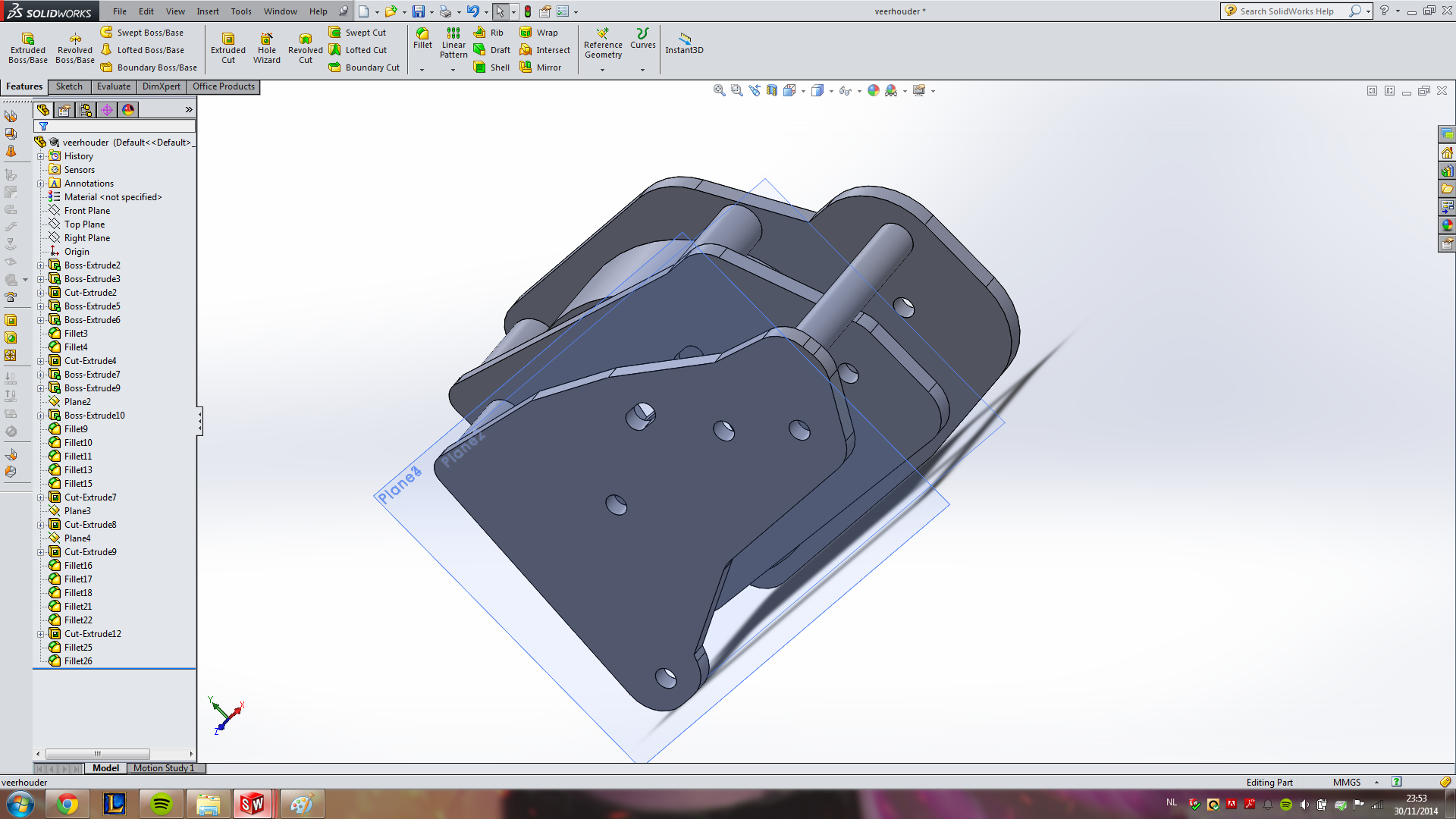This screenshot has width=1456, height=819.
Task: Open Reference Geometry tools
Action: point(603,43)
